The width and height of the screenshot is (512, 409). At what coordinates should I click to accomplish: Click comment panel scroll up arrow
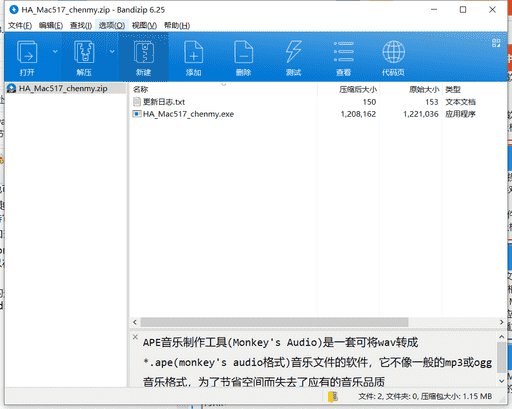502,337
